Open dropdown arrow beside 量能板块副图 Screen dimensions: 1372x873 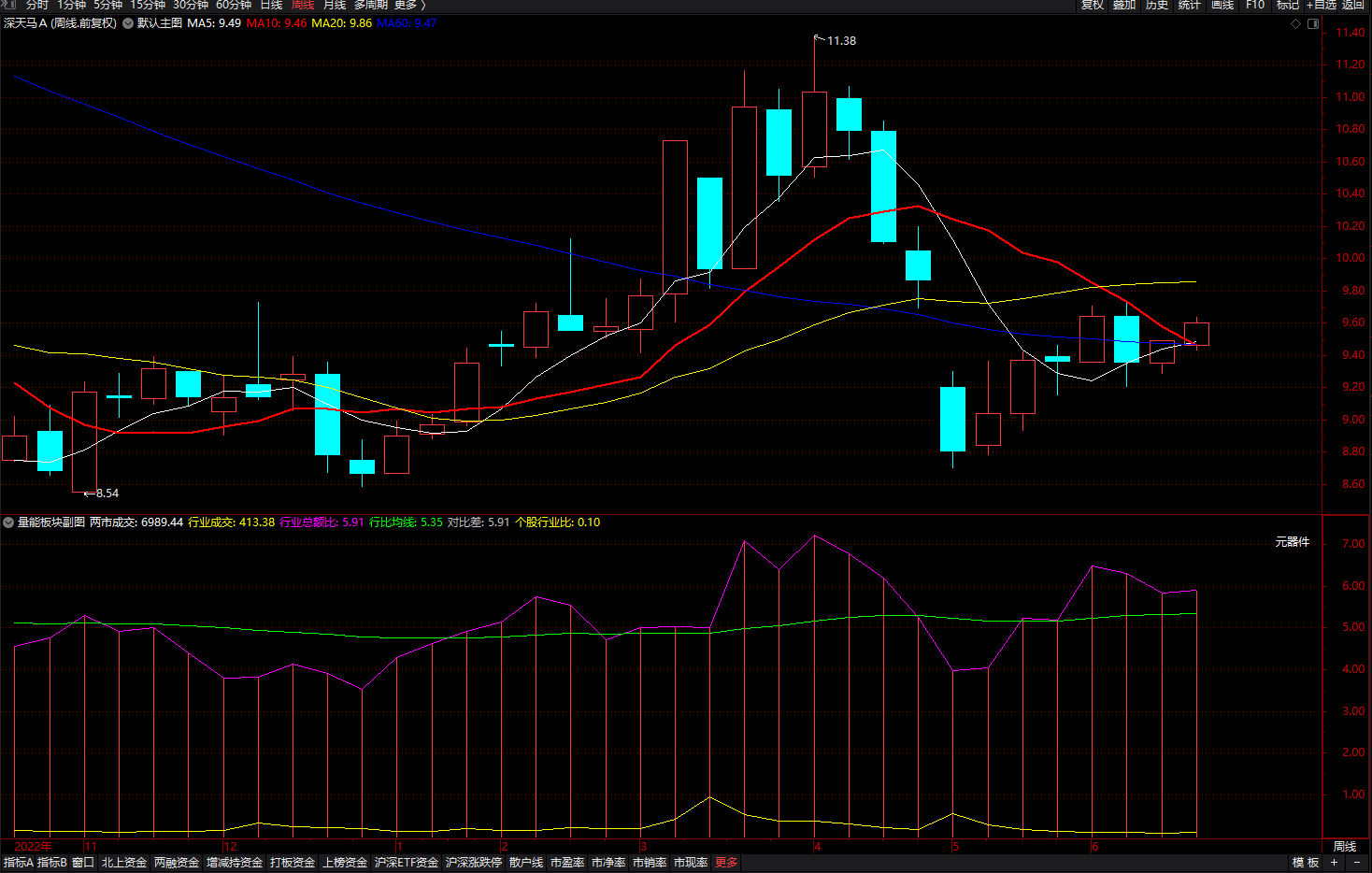click(8, 522)
